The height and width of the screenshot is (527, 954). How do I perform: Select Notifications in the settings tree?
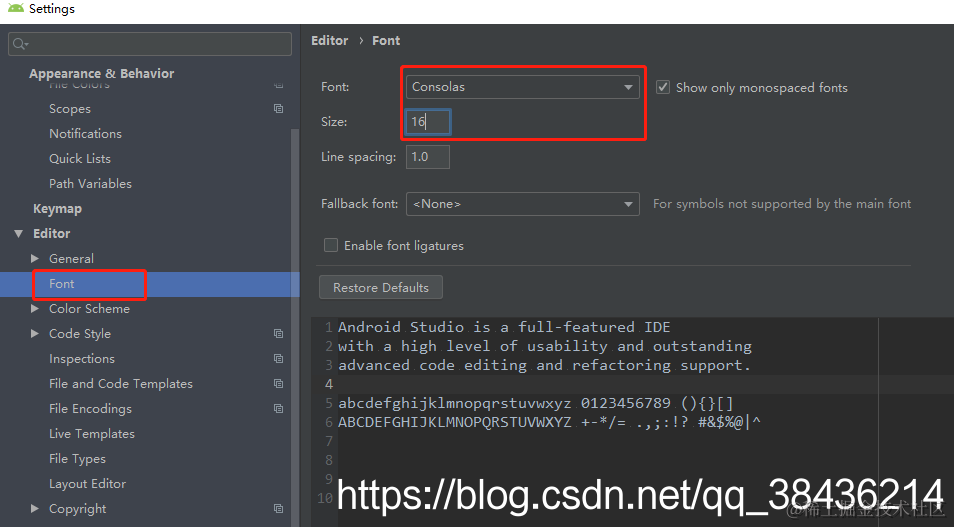(85, 134)
